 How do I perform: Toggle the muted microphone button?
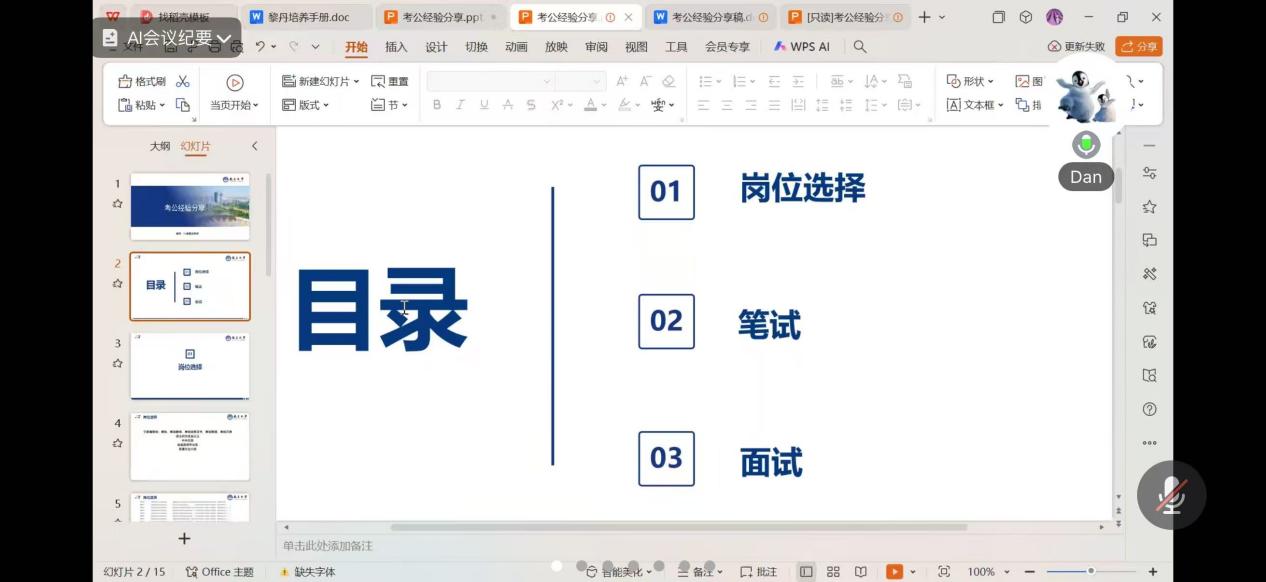click(1171, 495)
